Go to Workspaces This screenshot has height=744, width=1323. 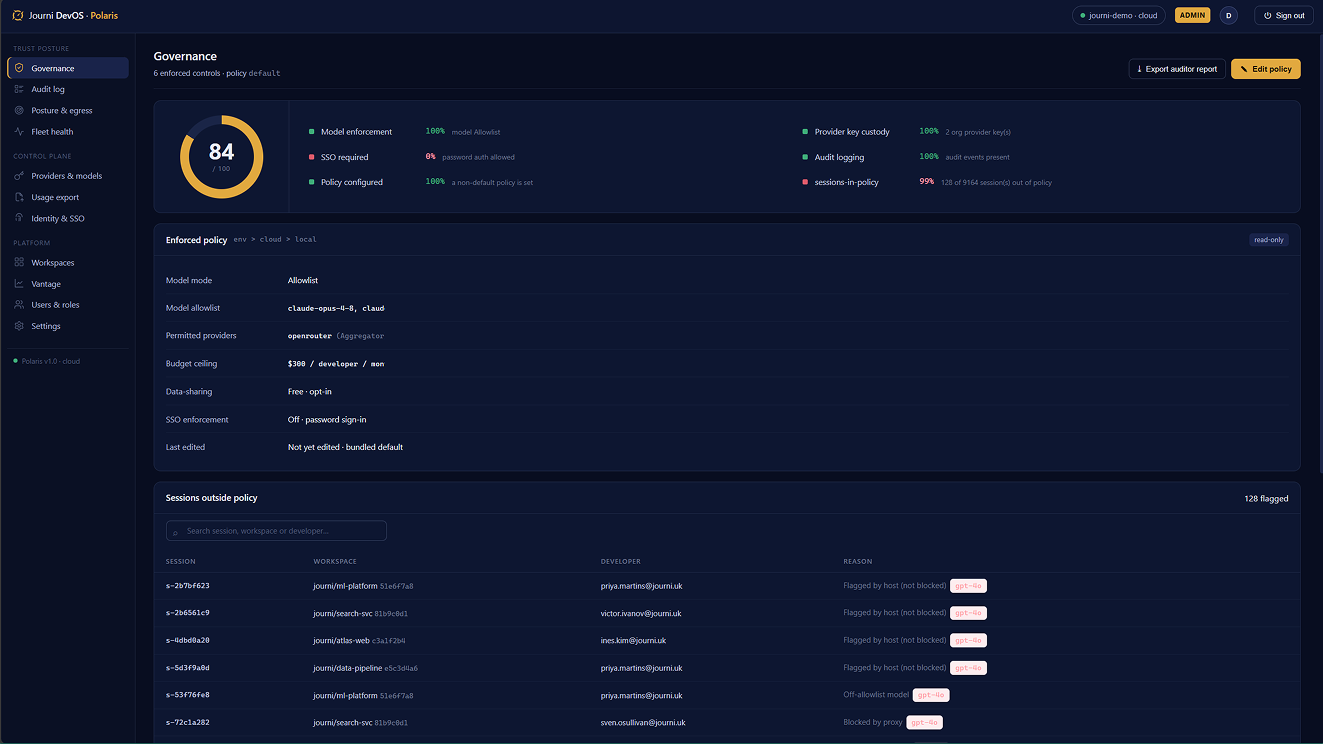(67, 262)
